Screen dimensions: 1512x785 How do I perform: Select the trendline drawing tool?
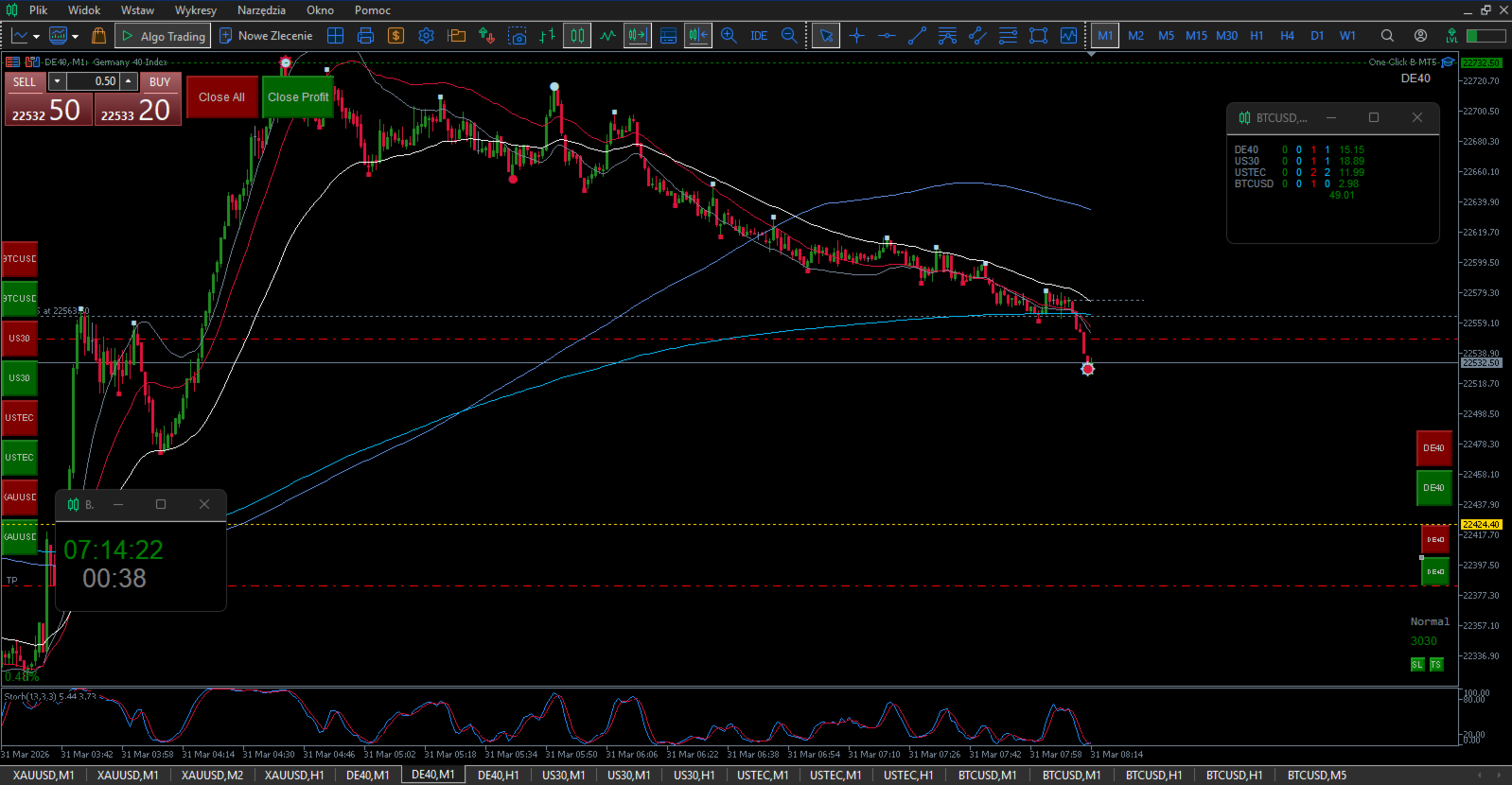(917, 36)
